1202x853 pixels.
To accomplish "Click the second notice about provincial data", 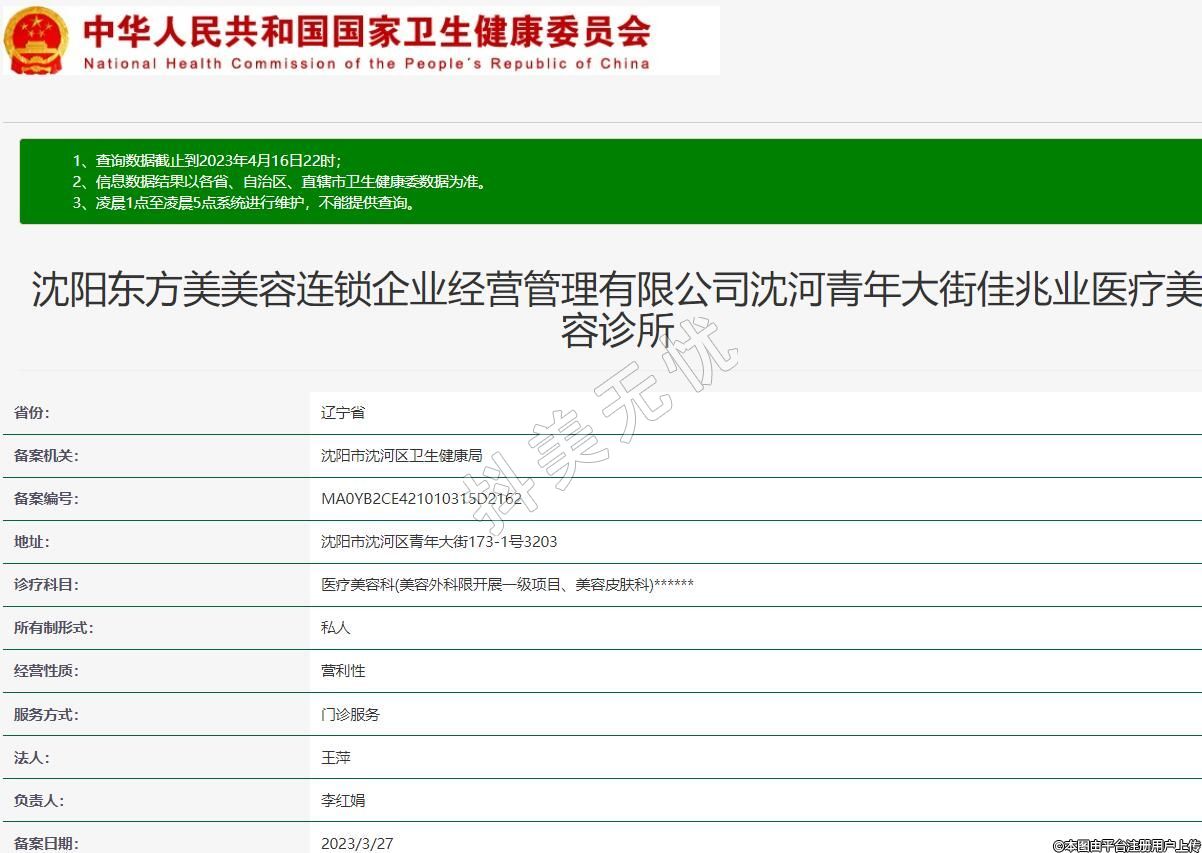I will 279,182.
